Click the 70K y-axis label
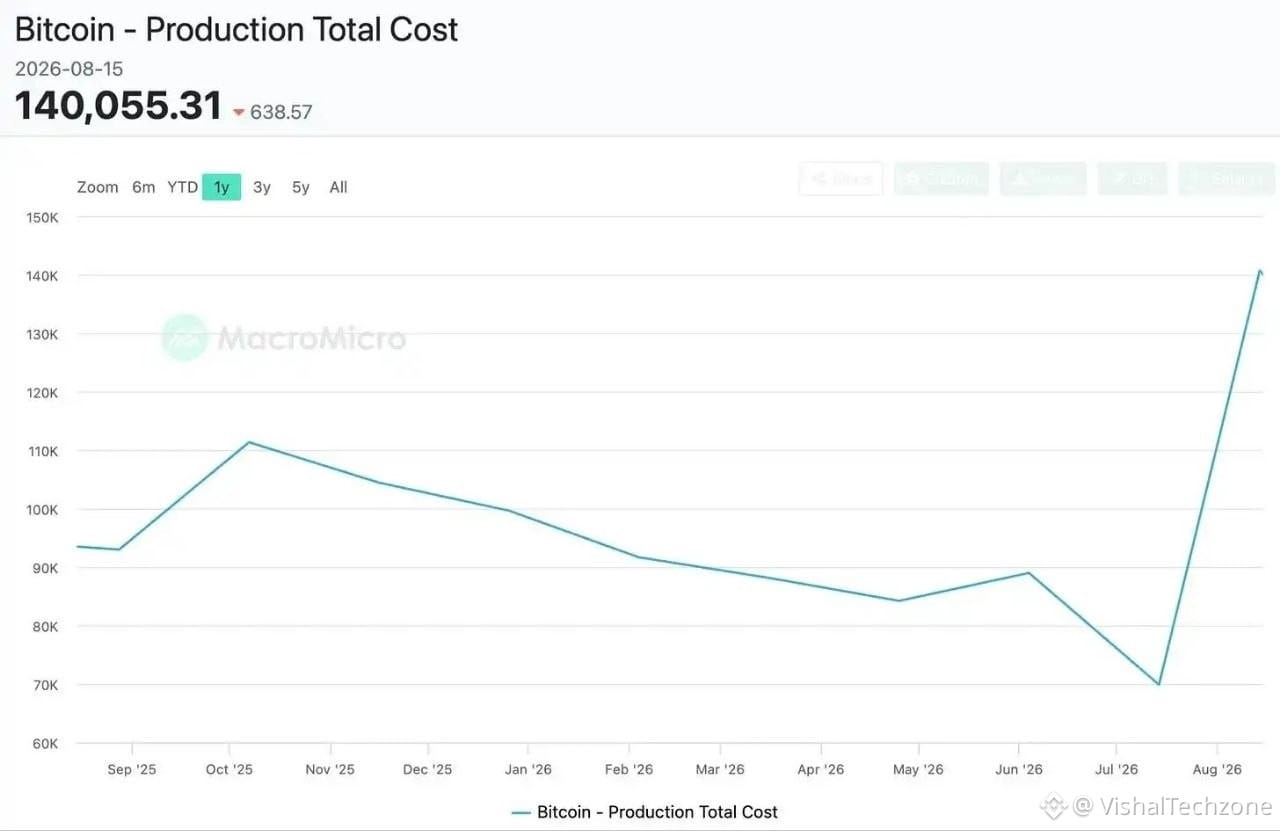The image size is (1280, 831). tap(45, 685)
